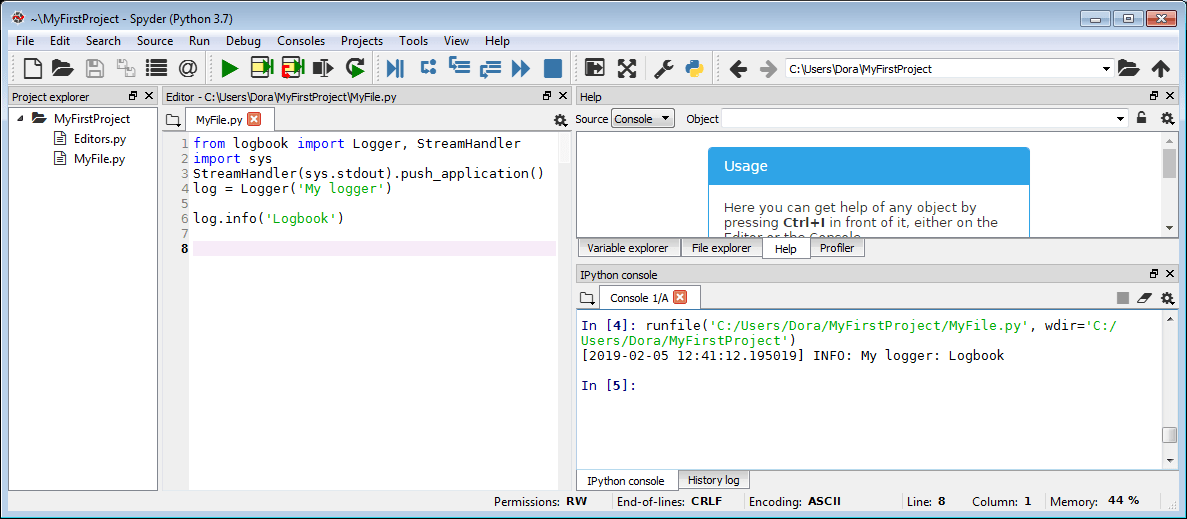Open the Source dropdown in Help pane
The height and width of the screenshot is (519, 1187).
pos(643,118)
